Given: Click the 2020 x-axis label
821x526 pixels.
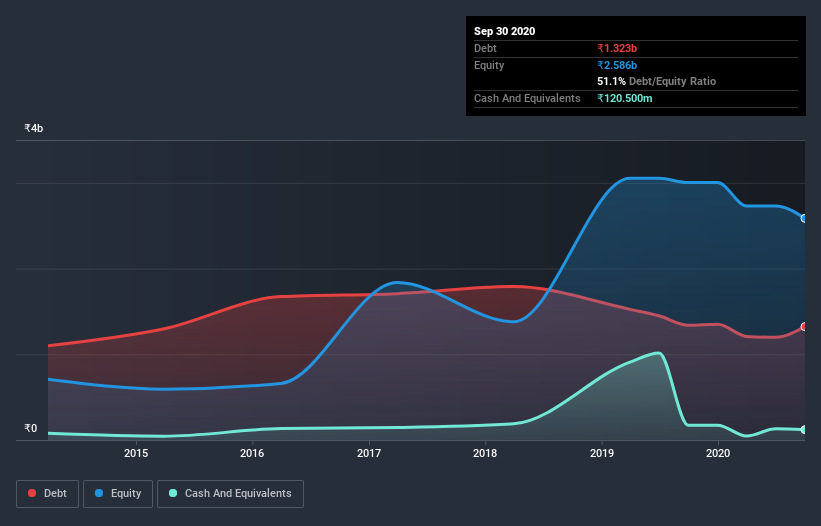Looking at the screenshot, I should click(x=718, y=453).
